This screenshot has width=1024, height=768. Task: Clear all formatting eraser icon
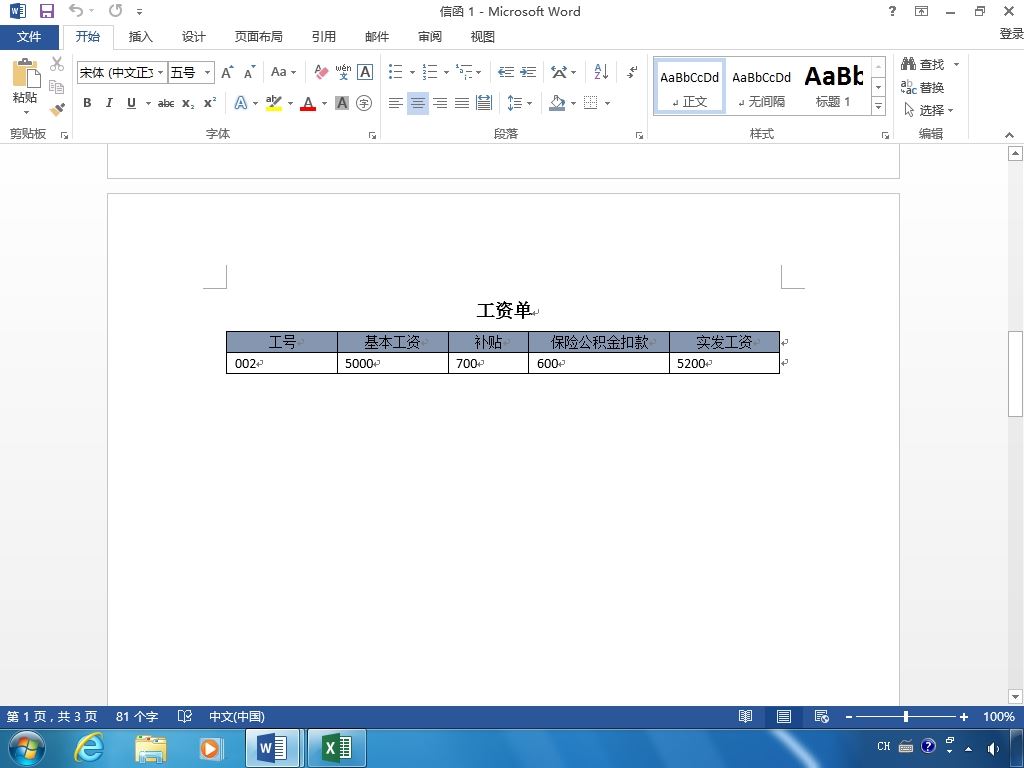coord(321,72)
